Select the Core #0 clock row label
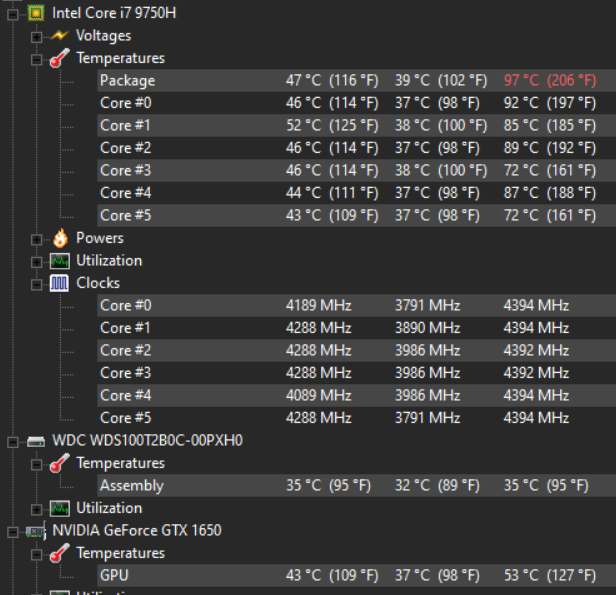The image size is (616, 595). tap(125, 306)
